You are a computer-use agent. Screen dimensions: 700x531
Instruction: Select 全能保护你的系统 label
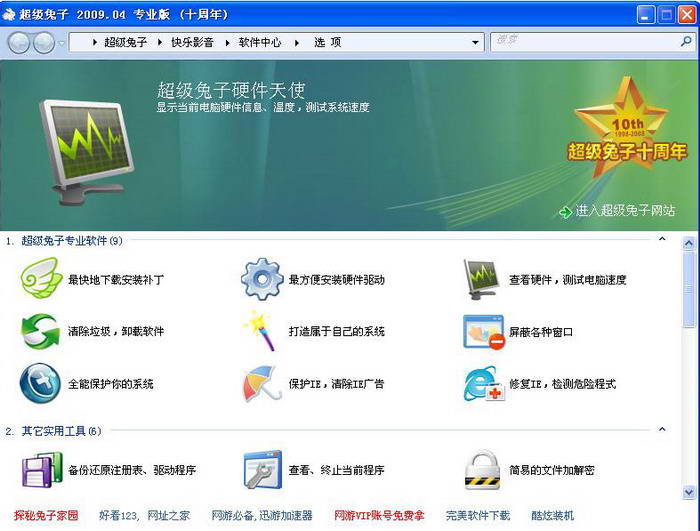111,384
